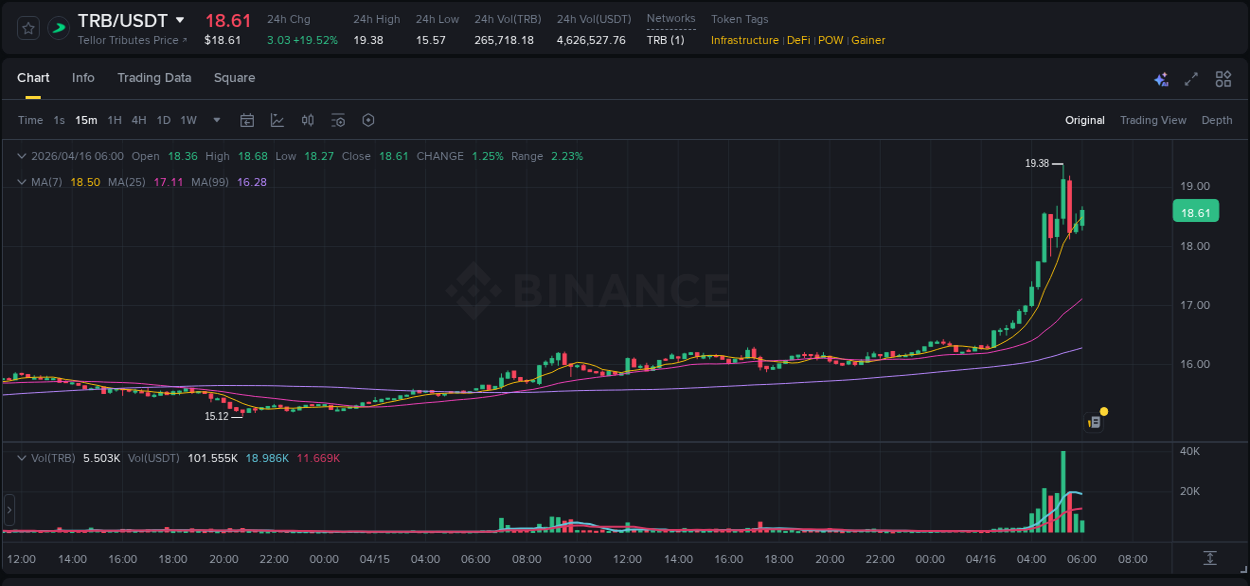Select the candlestick display settings icon
This screenshot has height=586, width=1250.
pos(308,120)
